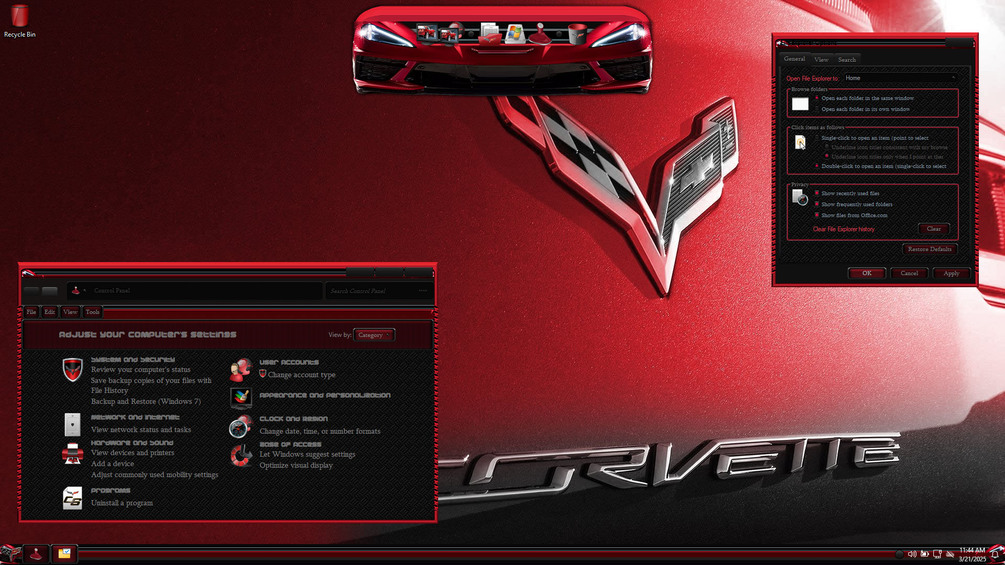Open the gear shifter taskbar app

(37, 553)
